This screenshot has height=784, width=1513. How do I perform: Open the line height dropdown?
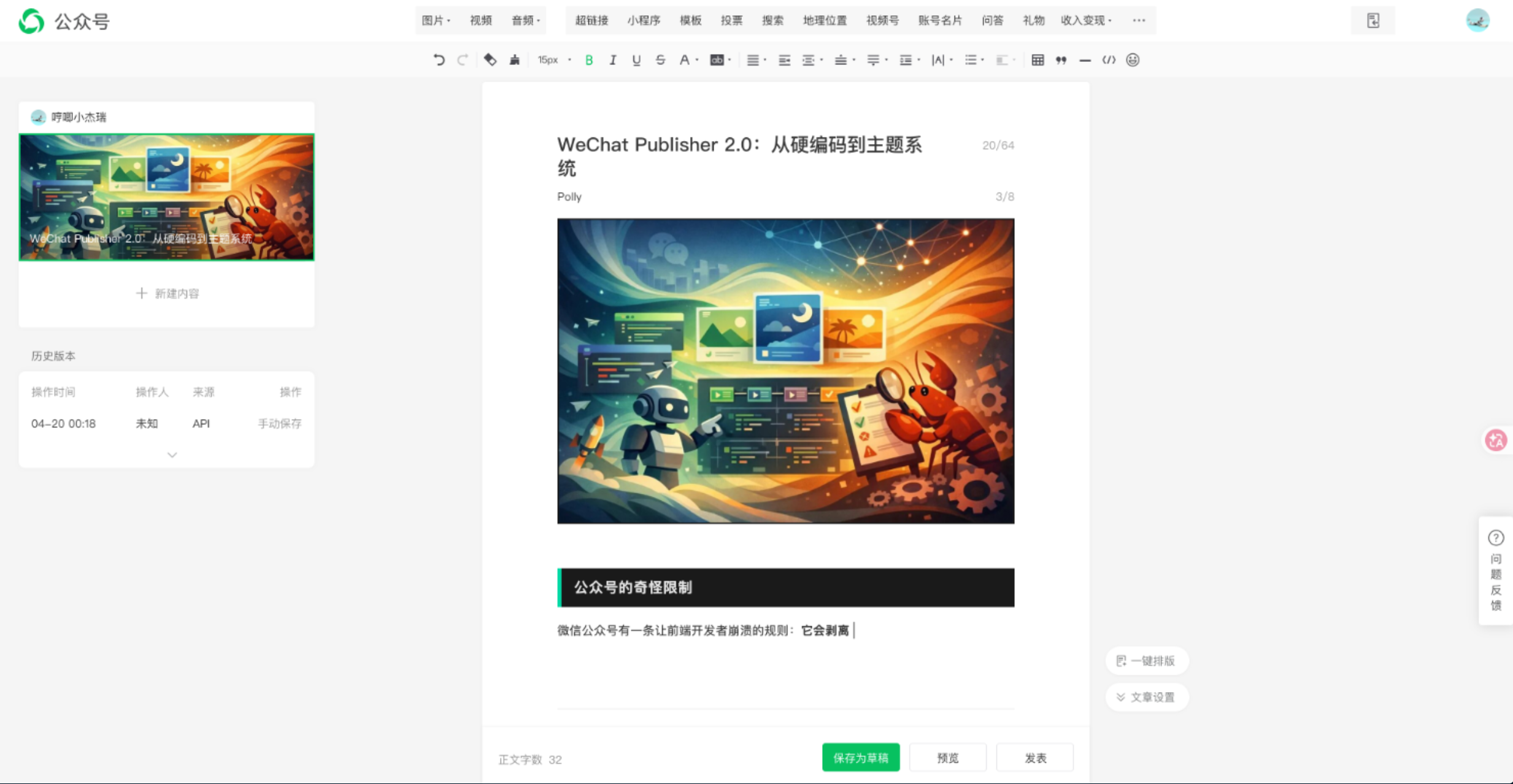click(x=909, y=60)
